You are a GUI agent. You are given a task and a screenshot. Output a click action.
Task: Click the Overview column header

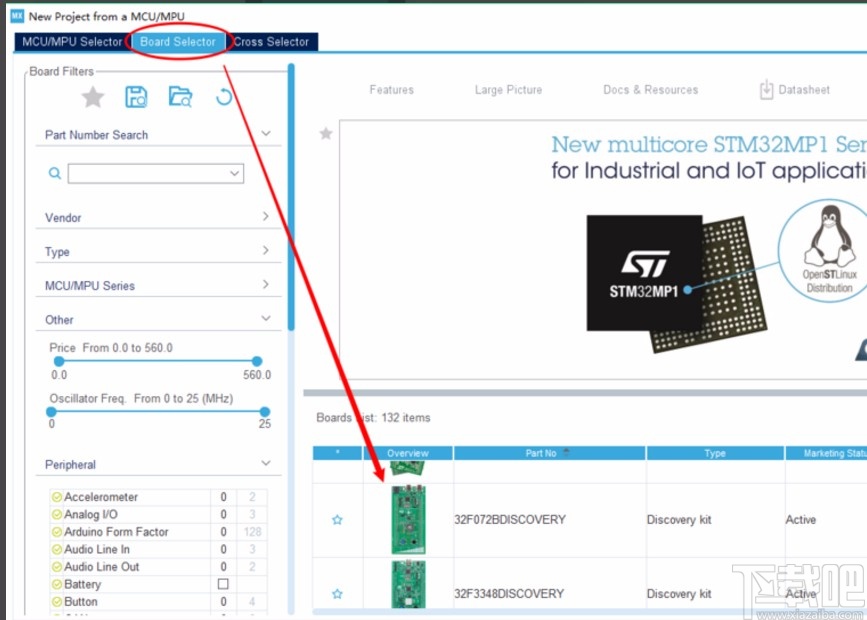408,453
